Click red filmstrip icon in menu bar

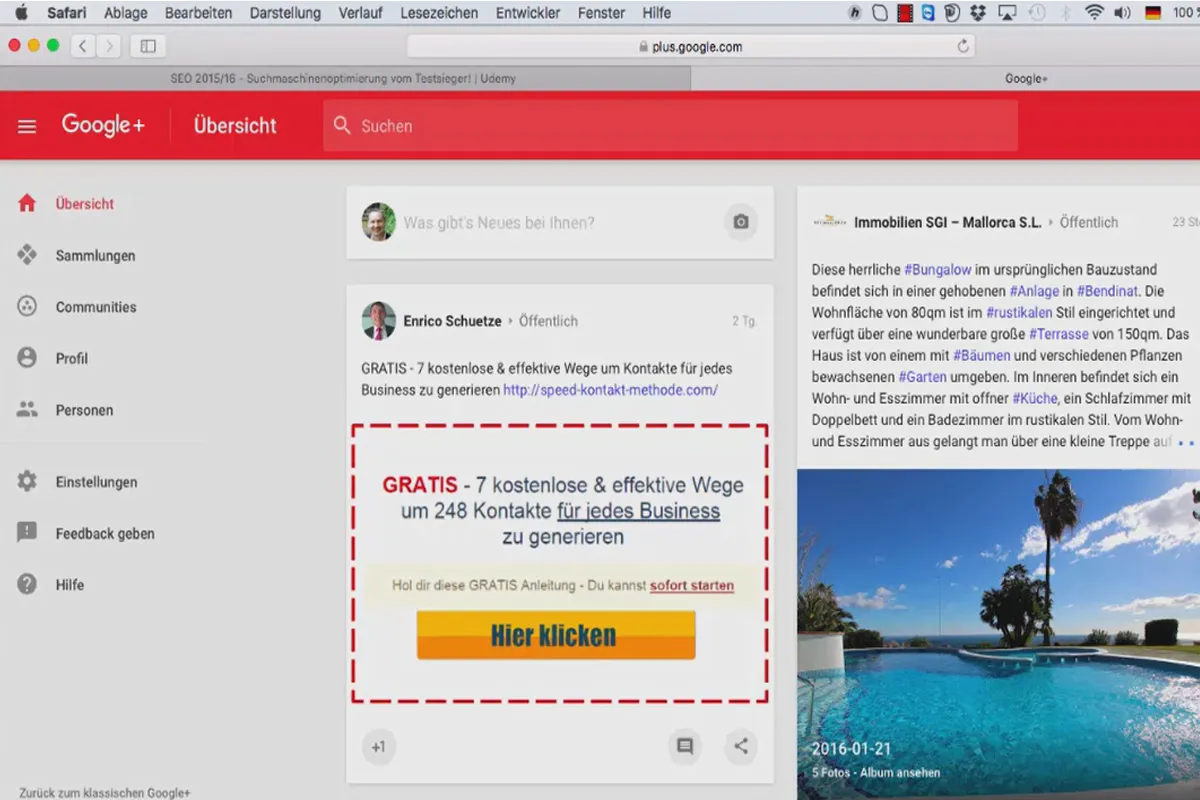coord(904,13)
